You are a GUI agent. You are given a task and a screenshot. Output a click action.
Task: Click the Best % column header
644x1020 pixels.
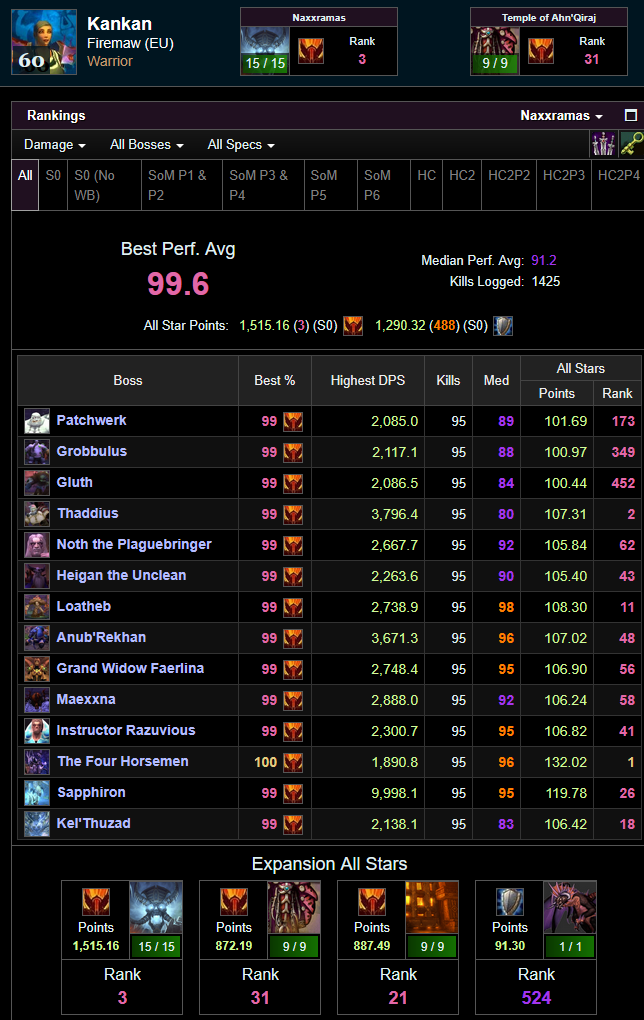pos(275,381)
